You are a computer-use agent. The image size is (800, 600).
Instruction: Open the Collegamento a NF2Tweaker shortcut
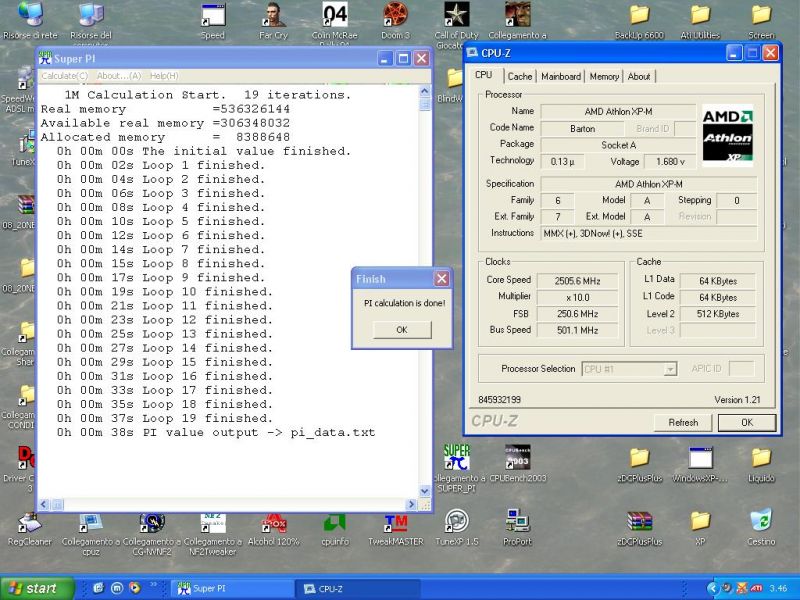coord(213,534)
